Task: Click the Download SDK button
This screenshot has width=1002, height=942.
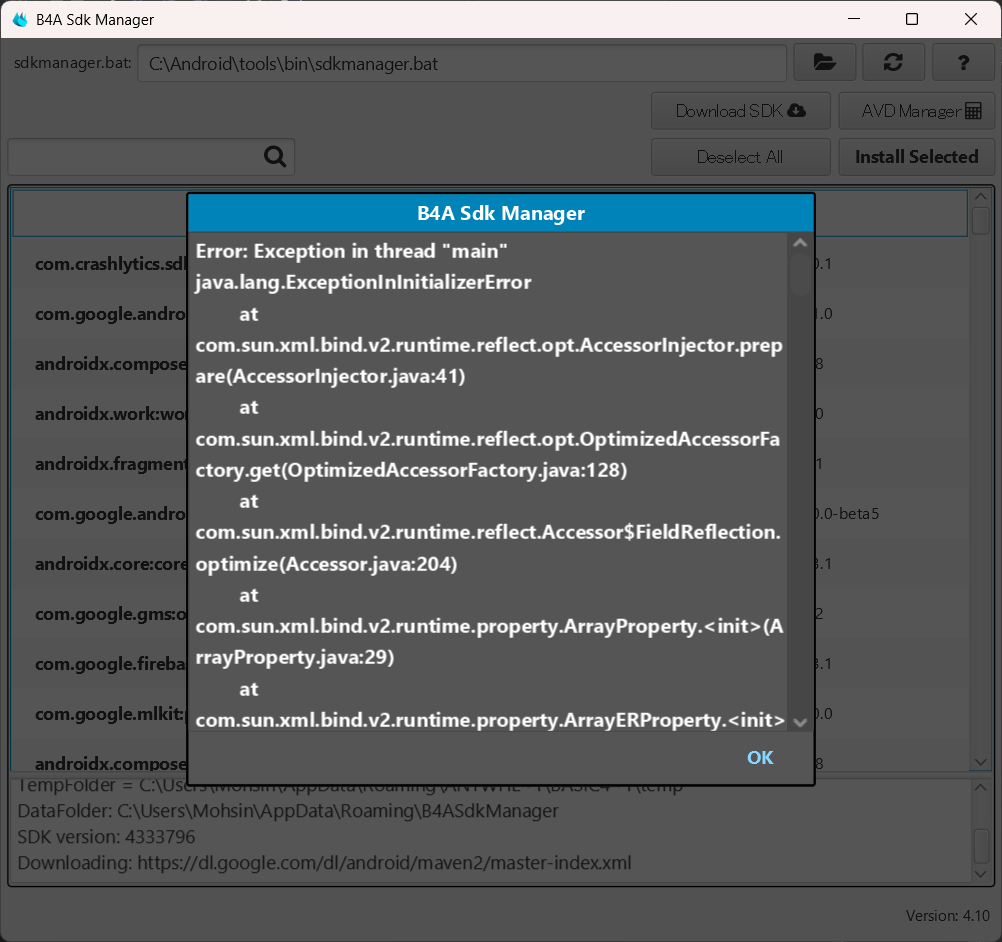Action: (741, 111)
